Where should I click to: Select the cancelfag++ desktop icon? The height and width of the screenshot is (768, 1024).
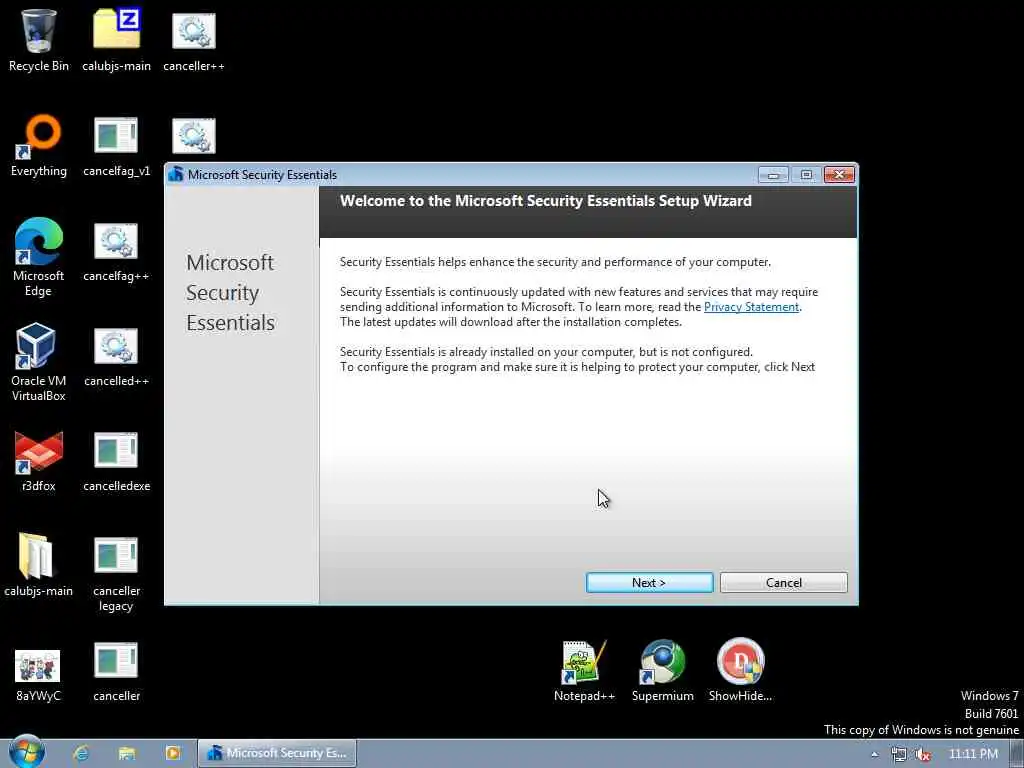point(116,251)
